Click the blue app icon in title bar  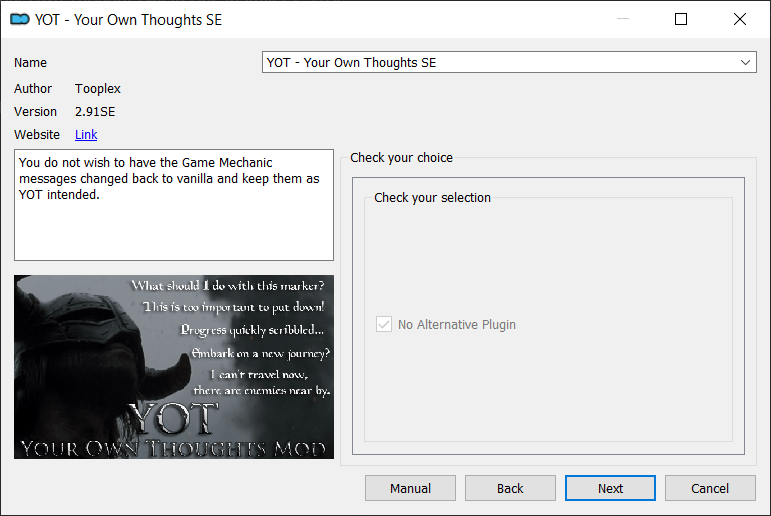click(x=20, y=19)
